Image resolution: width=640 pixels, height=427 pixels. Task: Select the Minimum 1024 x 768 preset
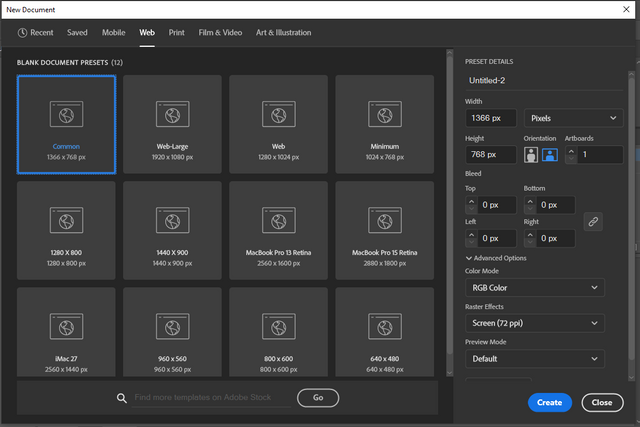[384, 124]
